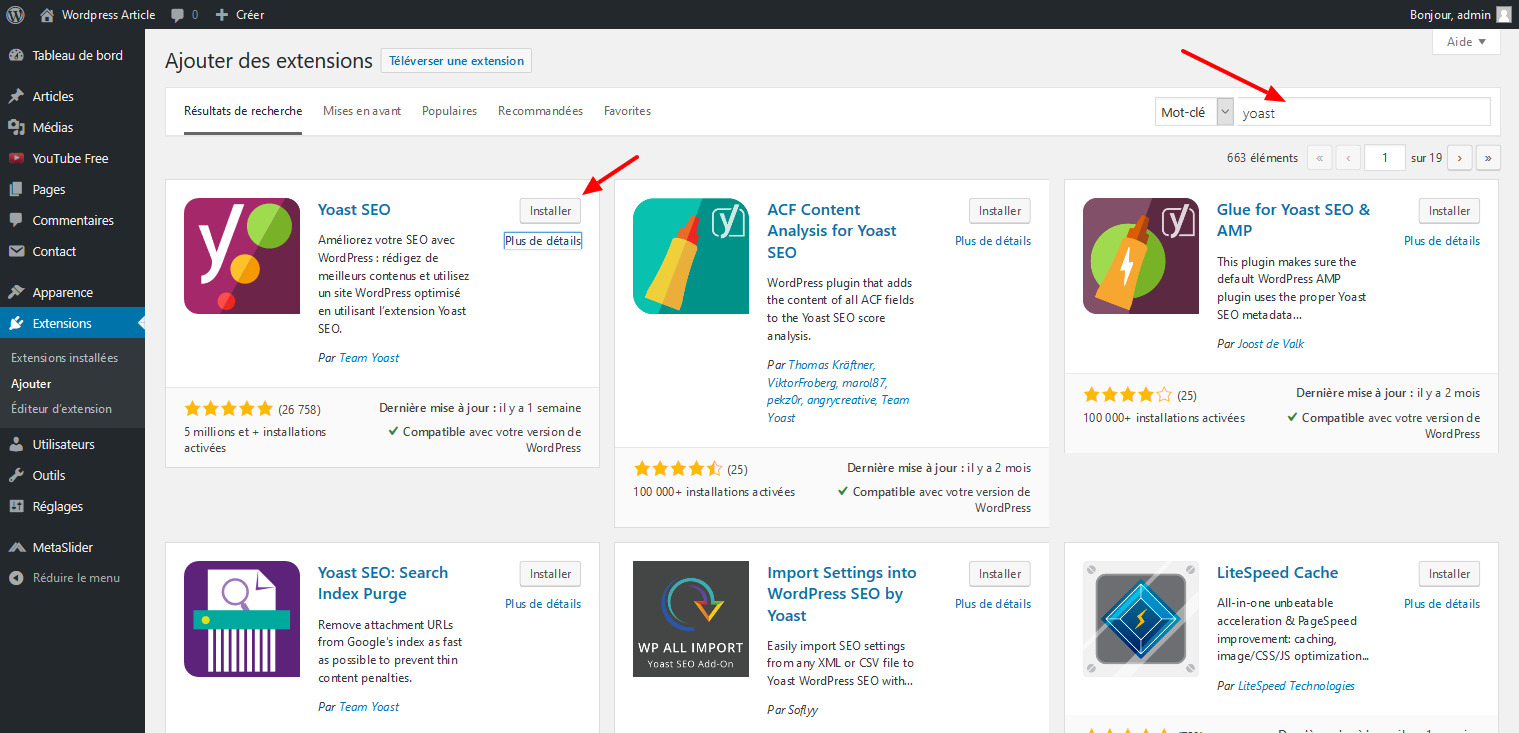The width and height of the screenshot is (1519, 733).
Task: Install Glue for Yoast SEO & AMP
Action: point(1449,211)
